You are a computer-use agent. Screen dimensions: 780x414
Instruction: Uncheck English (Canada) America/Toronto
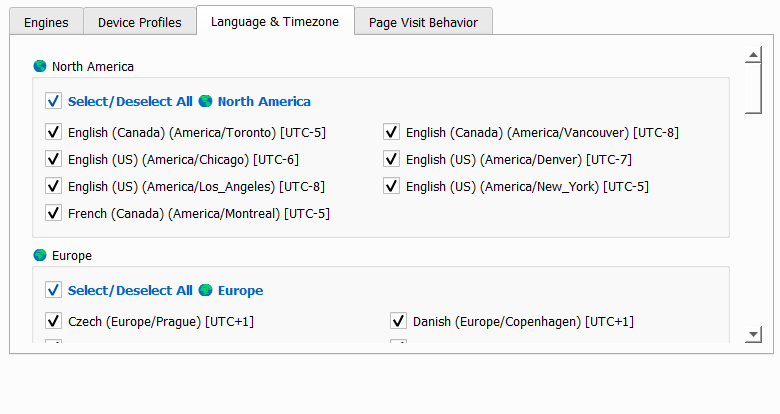(x=53, y=132)
